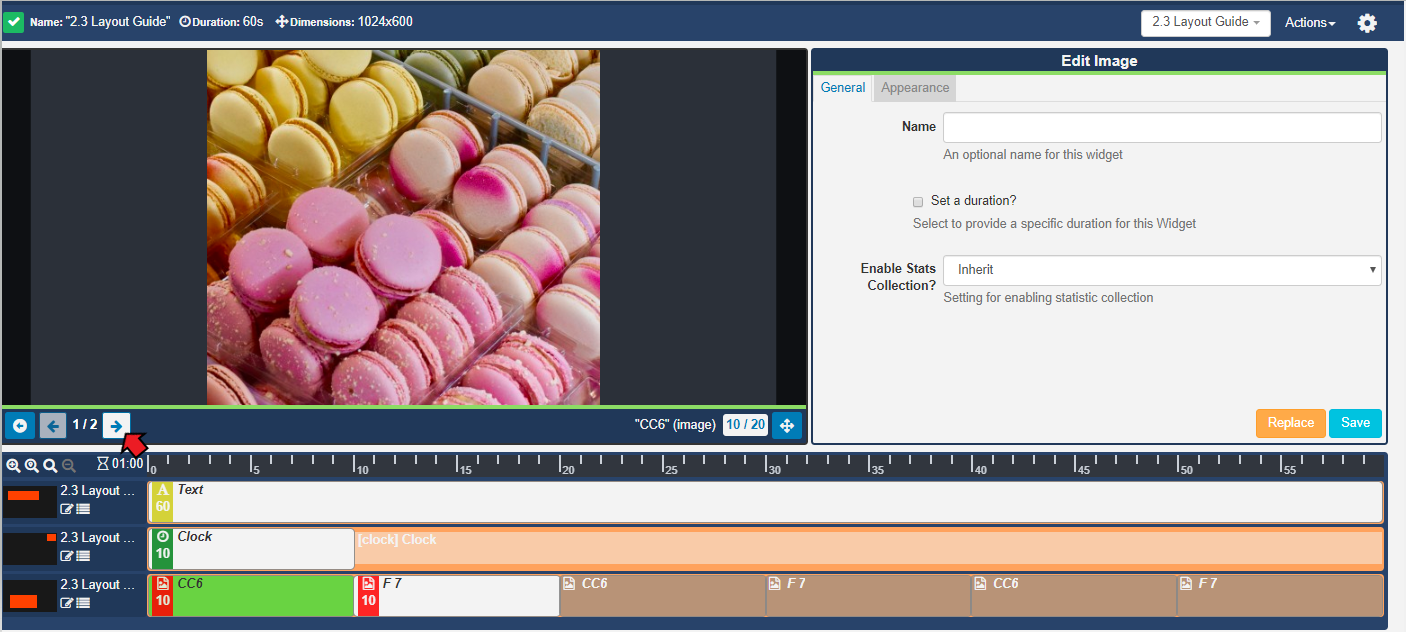Click the four-arrow move icon beside the counter

[787, 425]
